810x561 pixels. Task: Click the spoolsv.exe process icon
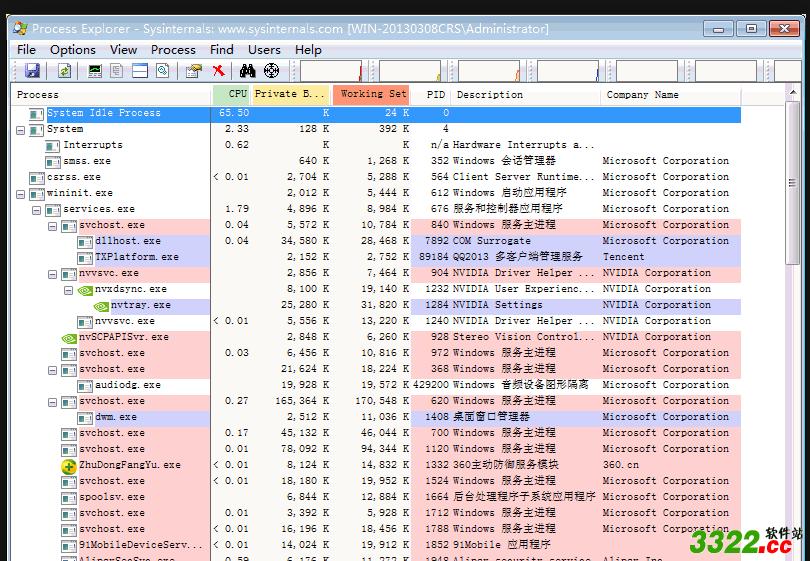pyautogui.click(x=69, y=498)
